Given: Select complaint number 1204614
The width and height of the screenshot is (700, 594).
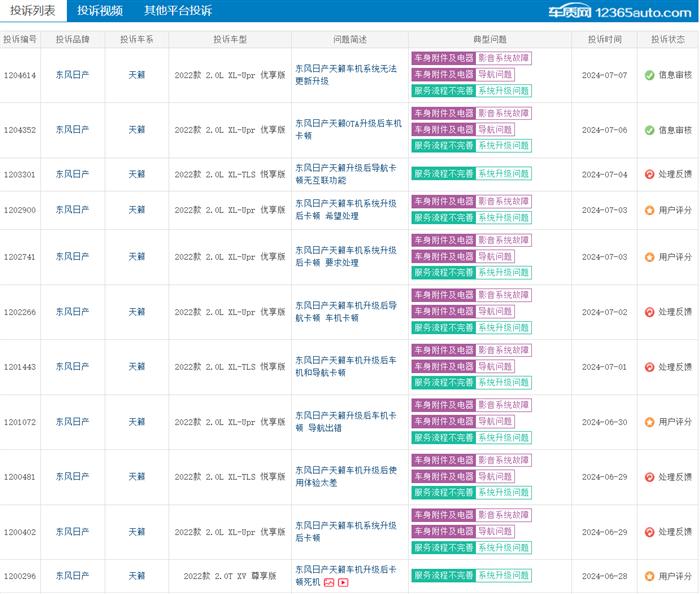Looking at the screenshot, I should (20, 75).
